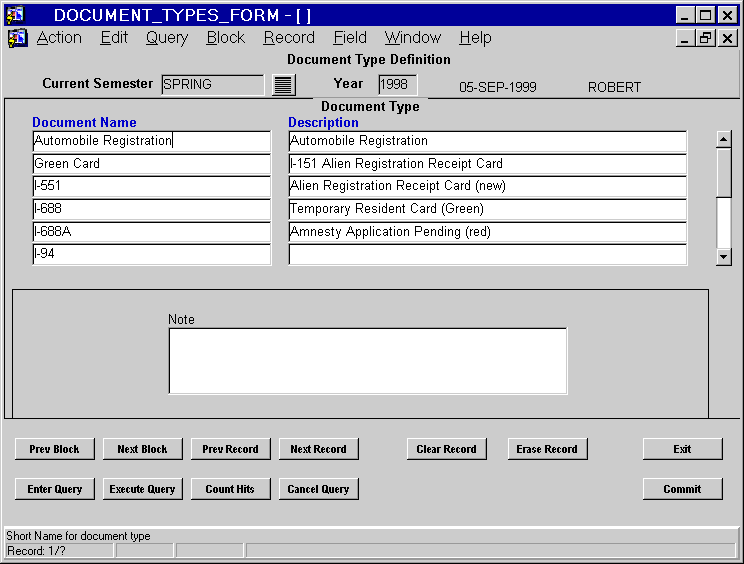
Task: Open the Field menu
Action: [x=350, y=37]
